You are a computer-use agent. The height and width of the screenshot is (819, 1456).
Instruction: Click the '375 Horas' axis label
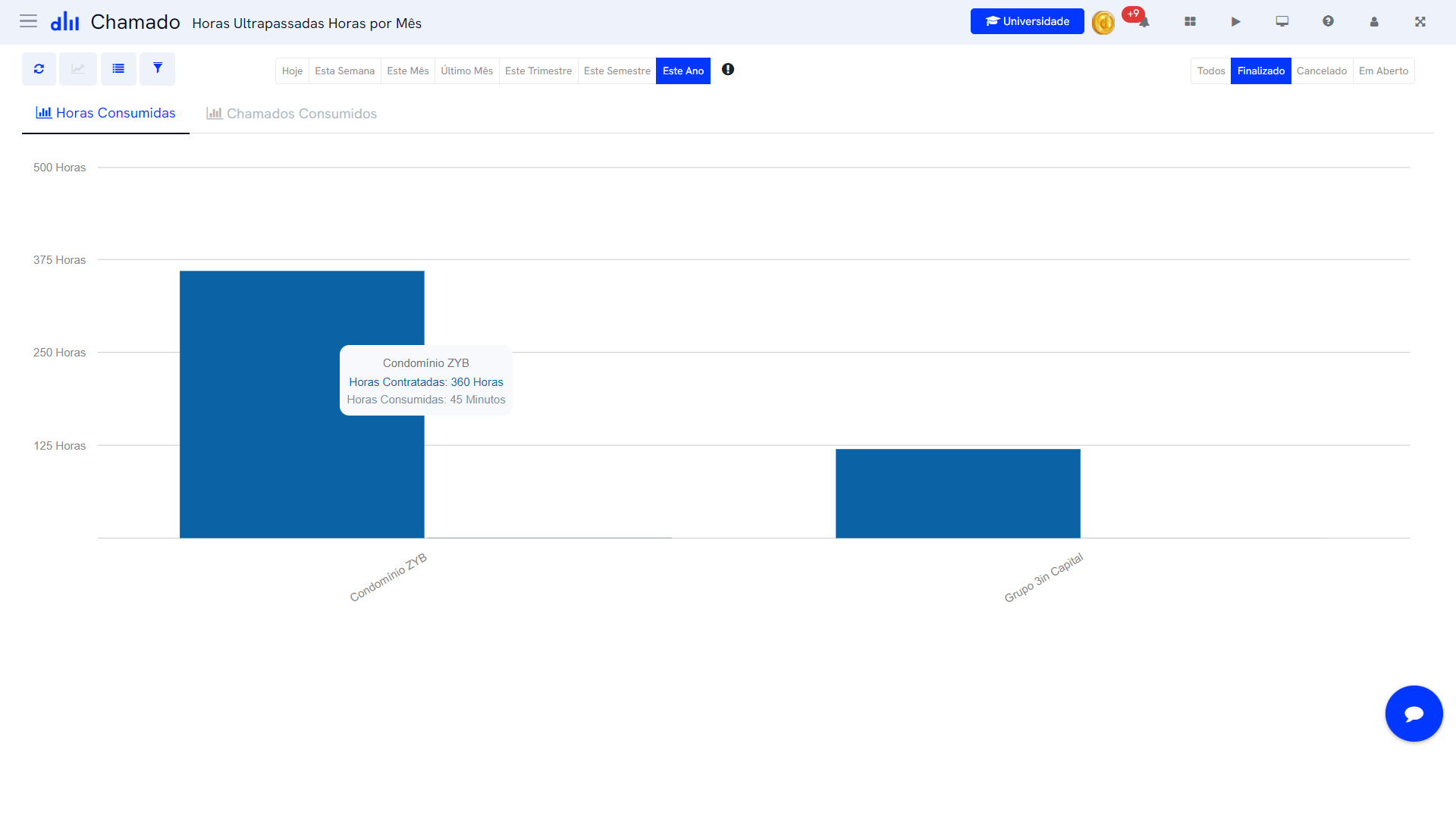pos(59,260)
